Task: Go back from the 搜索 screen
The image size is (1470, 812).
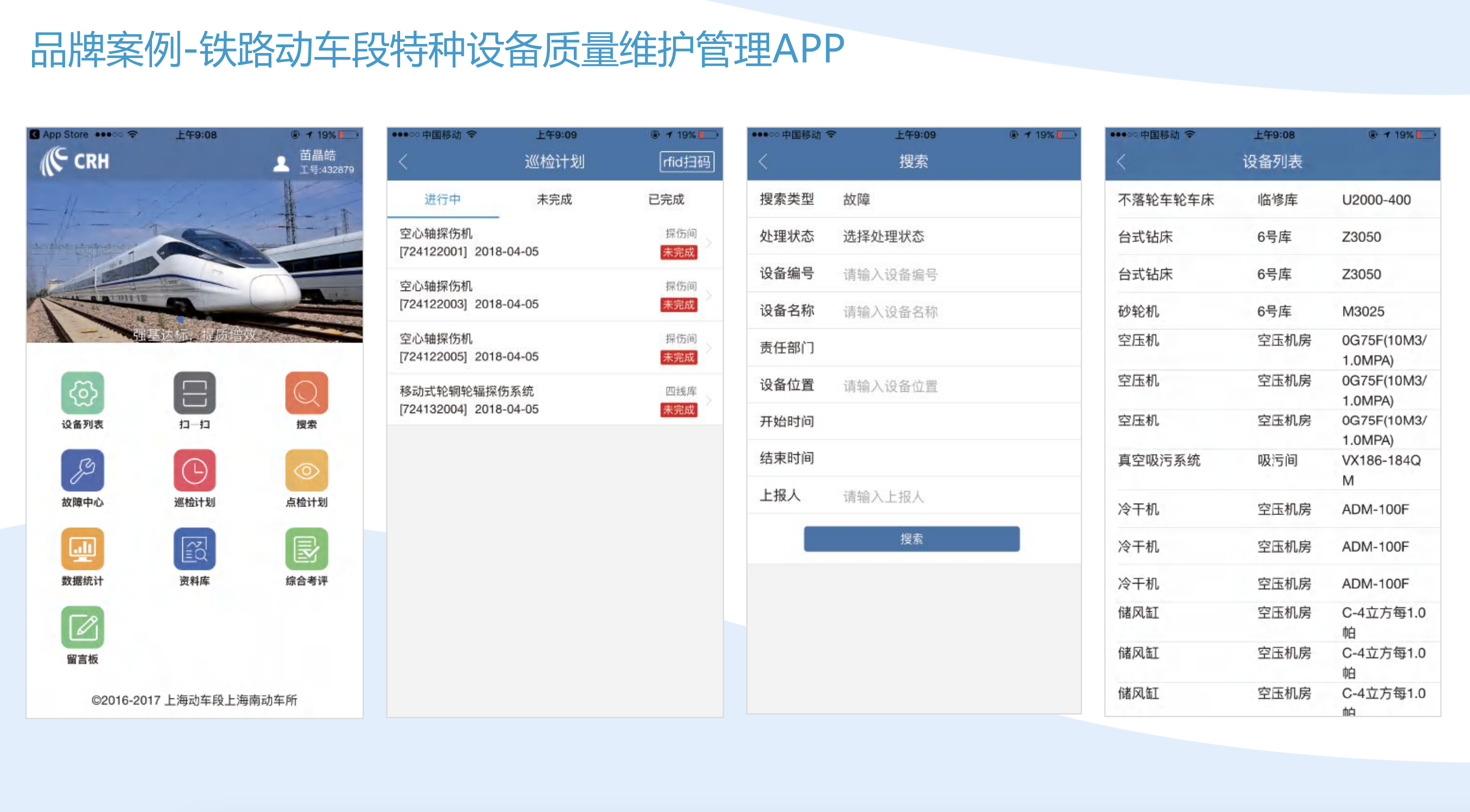Action: pos(763,162)
